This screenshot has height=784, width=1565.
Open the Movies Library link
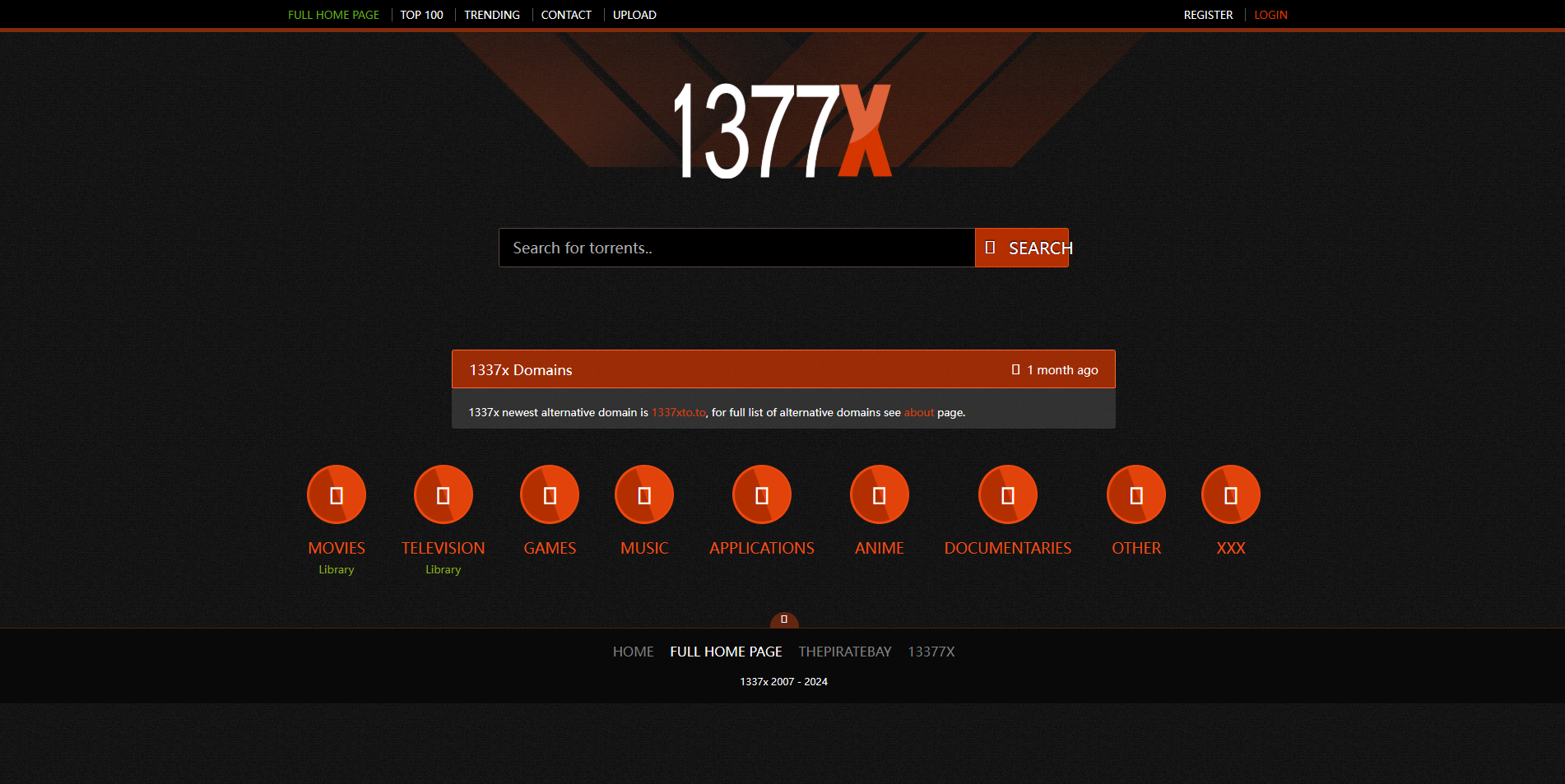coord(337,569)
